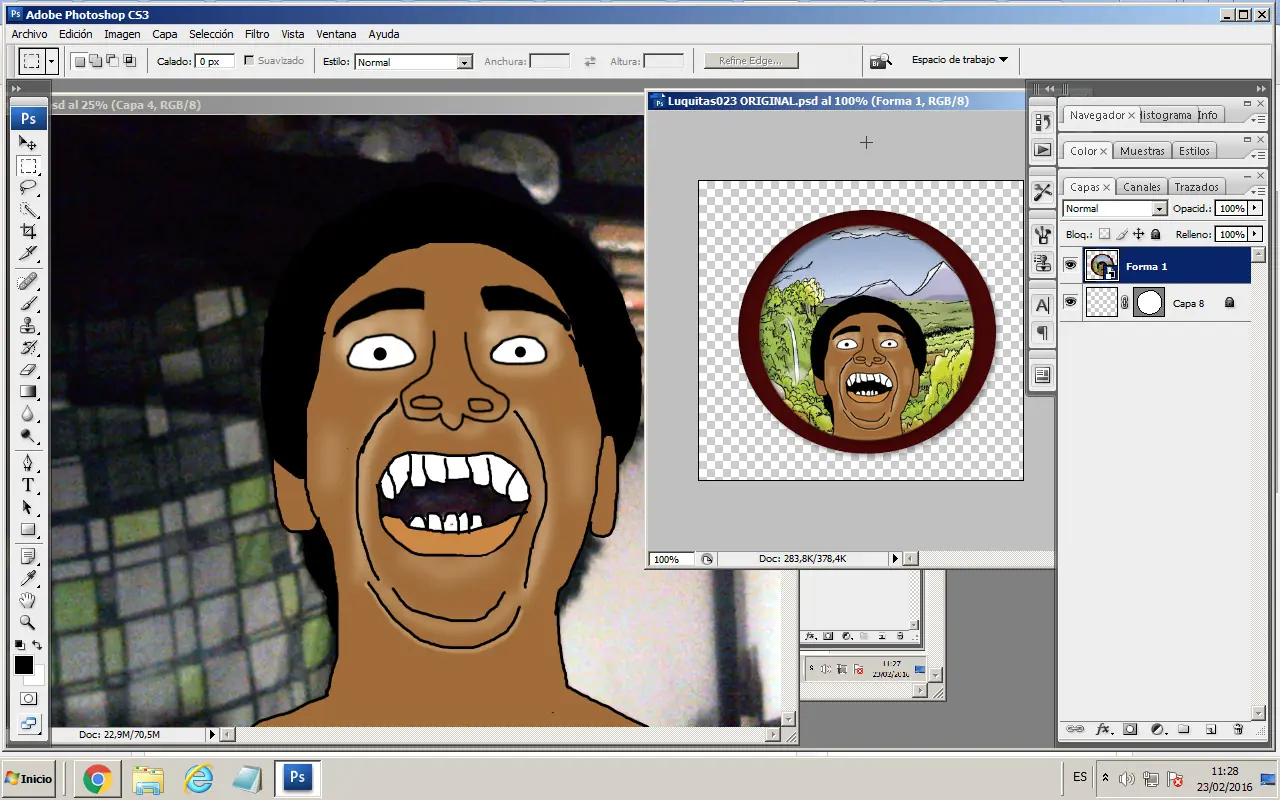Screen dimensions: 1280x800
Task: Select the Rectangle shape tool
Action: 28,529
